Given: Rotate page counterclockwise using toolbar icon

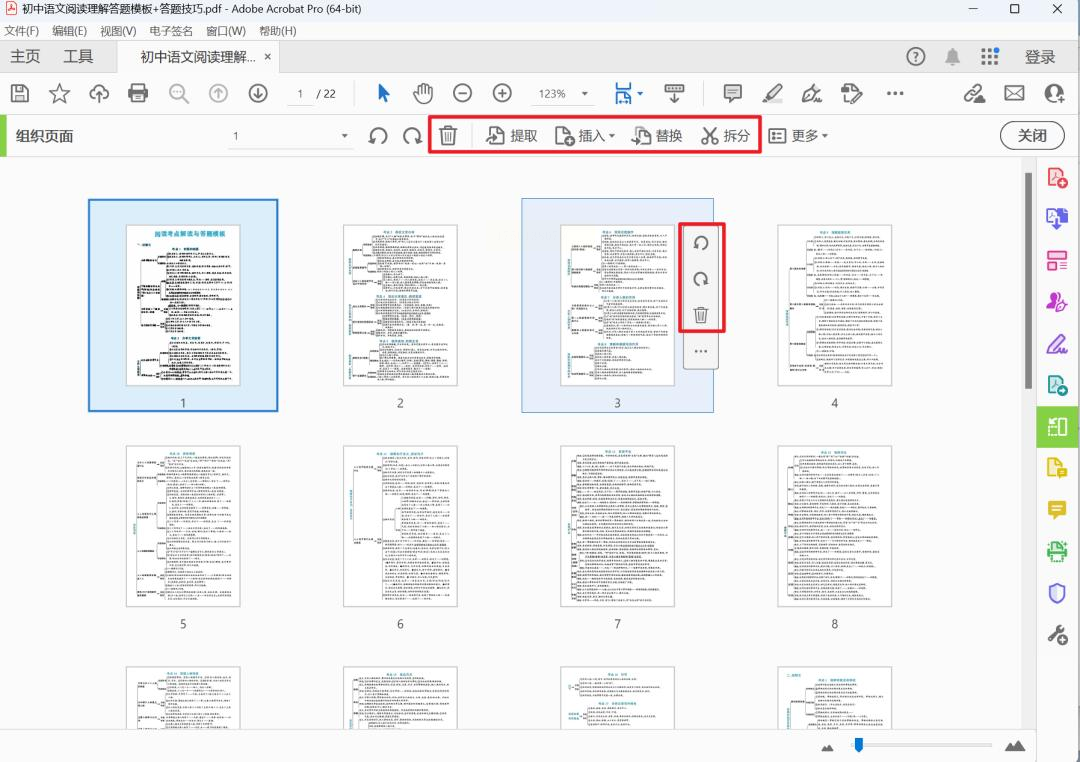Looking at the screenshot, I should coord(377,136).
